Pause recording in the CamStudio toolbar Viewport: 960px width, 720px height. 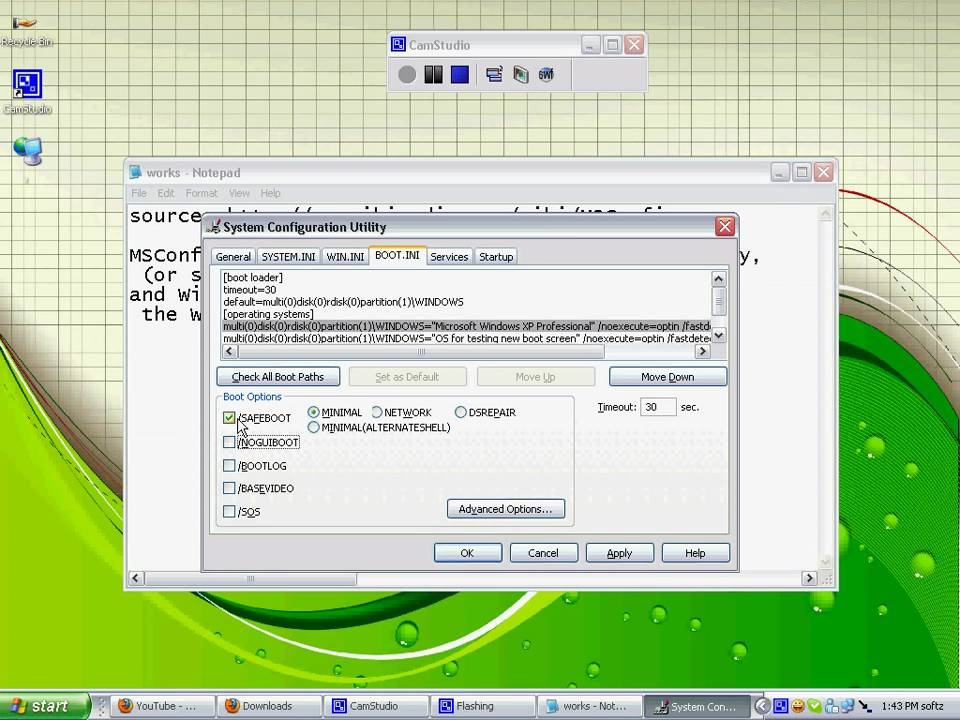pos(433,75)
